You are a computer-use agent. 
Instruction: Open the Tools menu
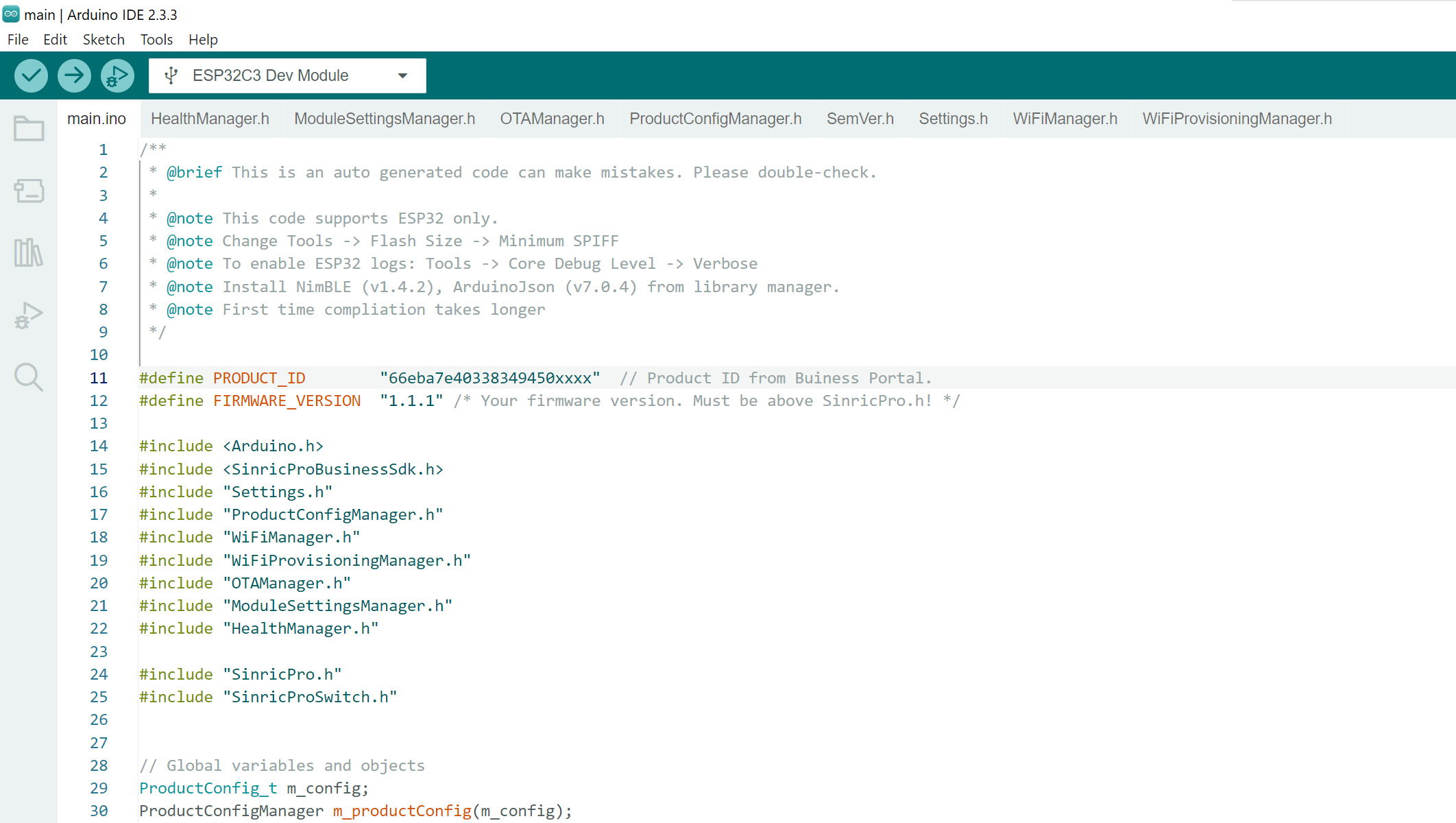point(155,39)
